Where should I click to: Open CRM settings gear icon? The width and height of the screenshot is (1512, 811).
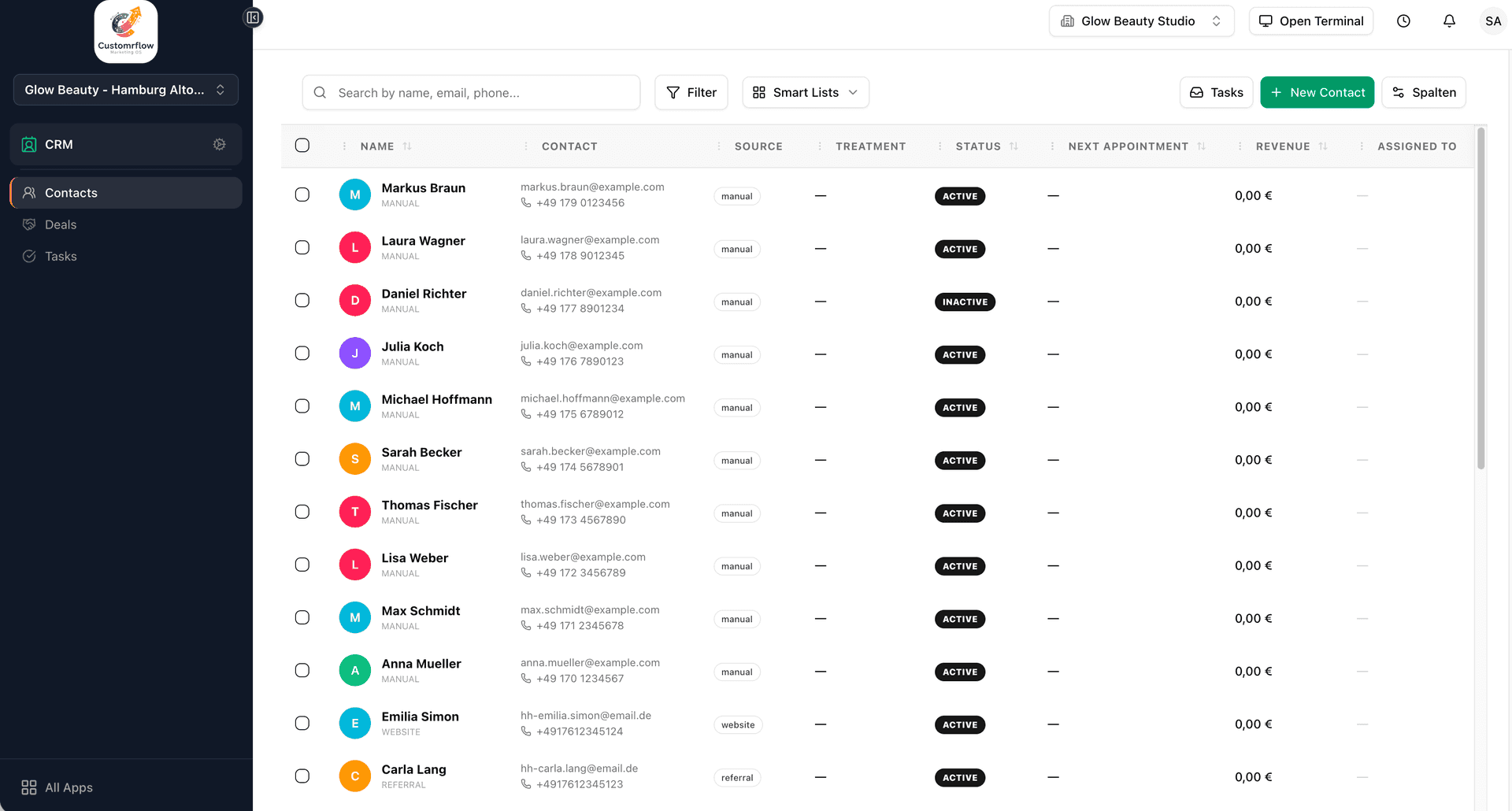pyautogui.click(x=219, y=144)
